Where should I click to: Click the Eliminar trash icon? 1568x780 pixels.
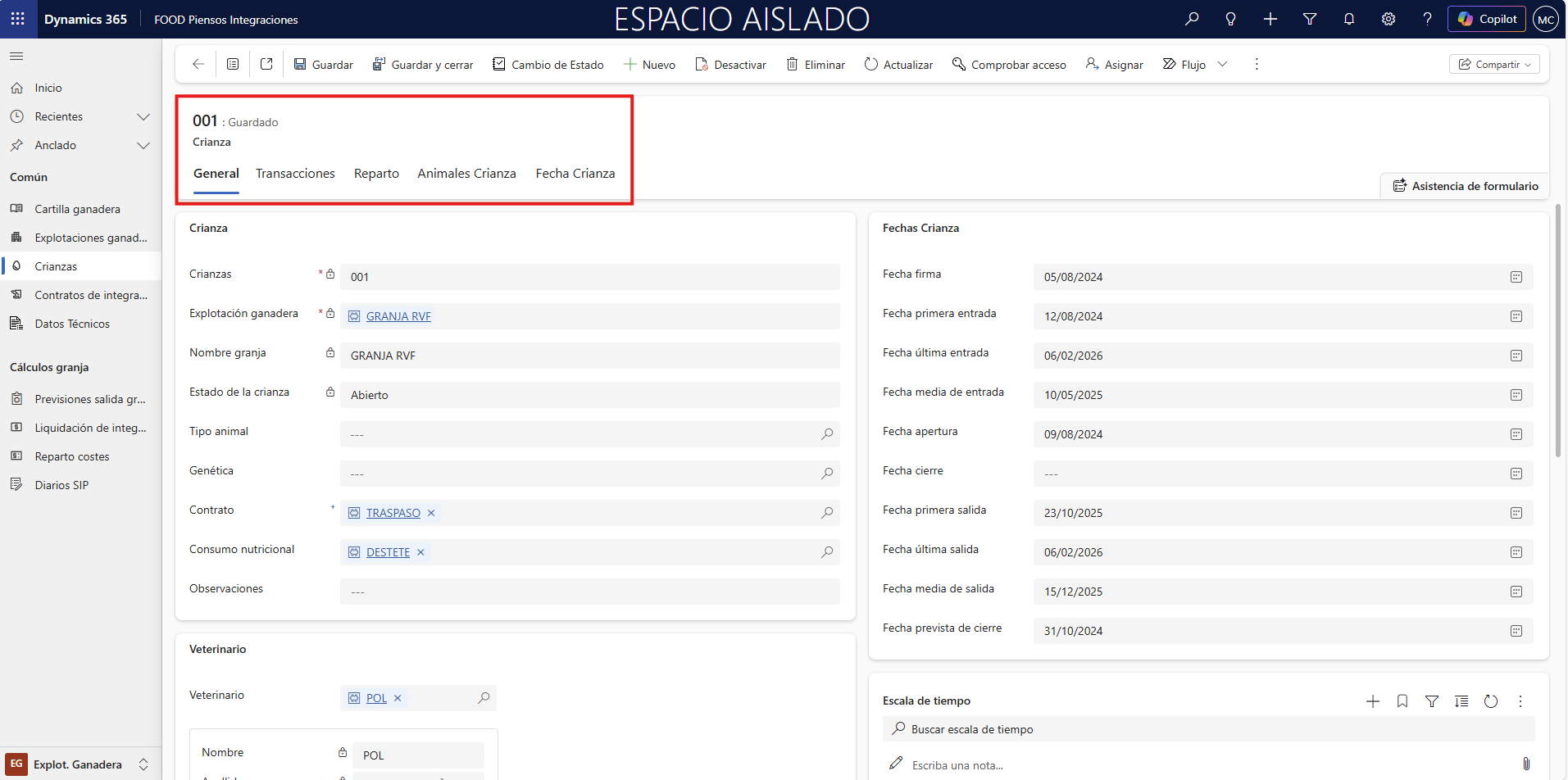pyautogui.click(x=792, y=65)
